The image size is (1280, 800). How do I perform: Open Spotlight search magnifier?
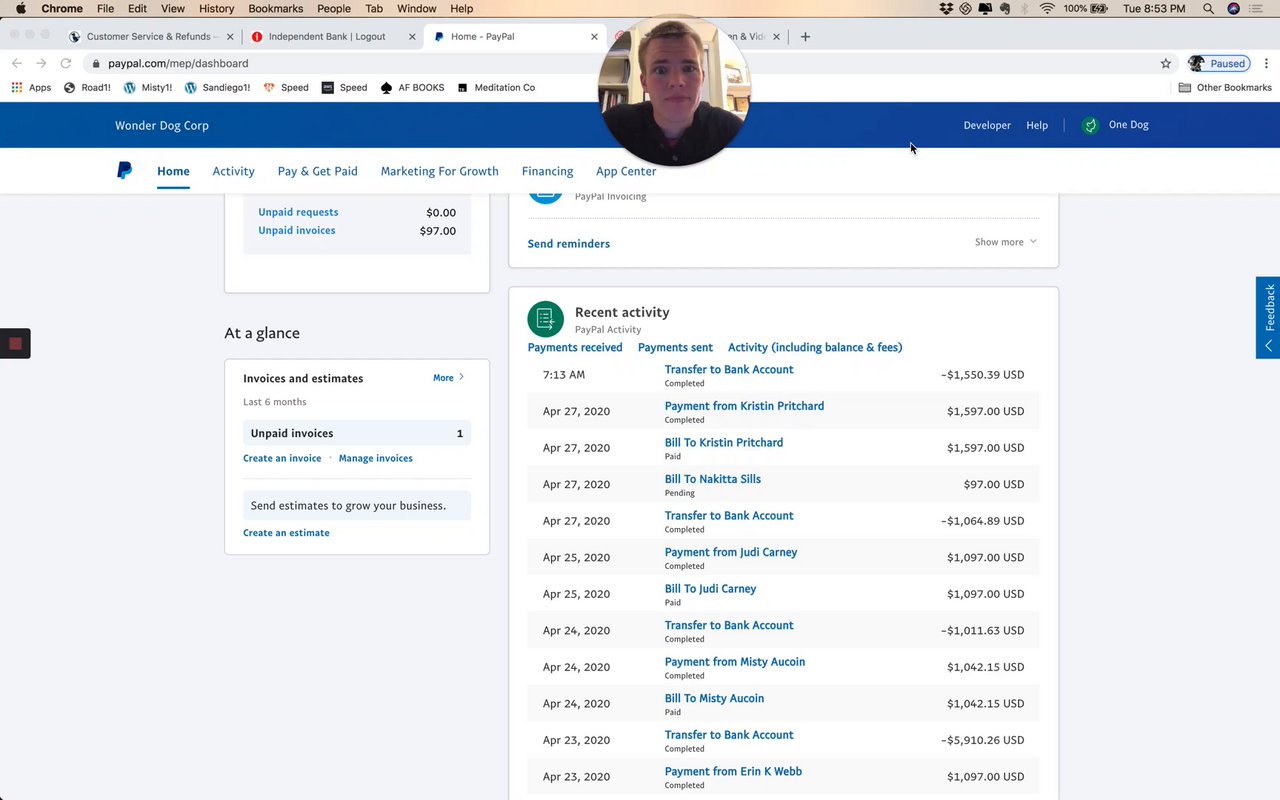[1208, 9]
